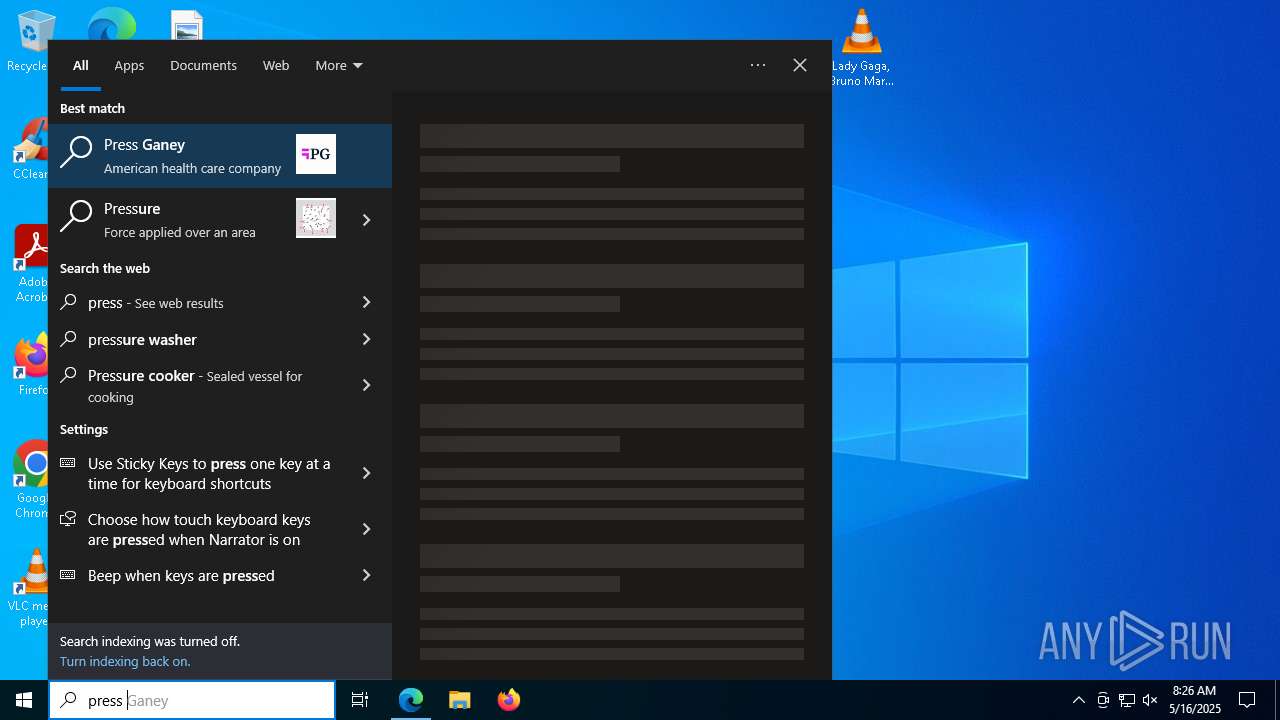The height and width of the screenshot is (720, 1280).
Task: Open Task View from taskbar
Action: [360, 700]
